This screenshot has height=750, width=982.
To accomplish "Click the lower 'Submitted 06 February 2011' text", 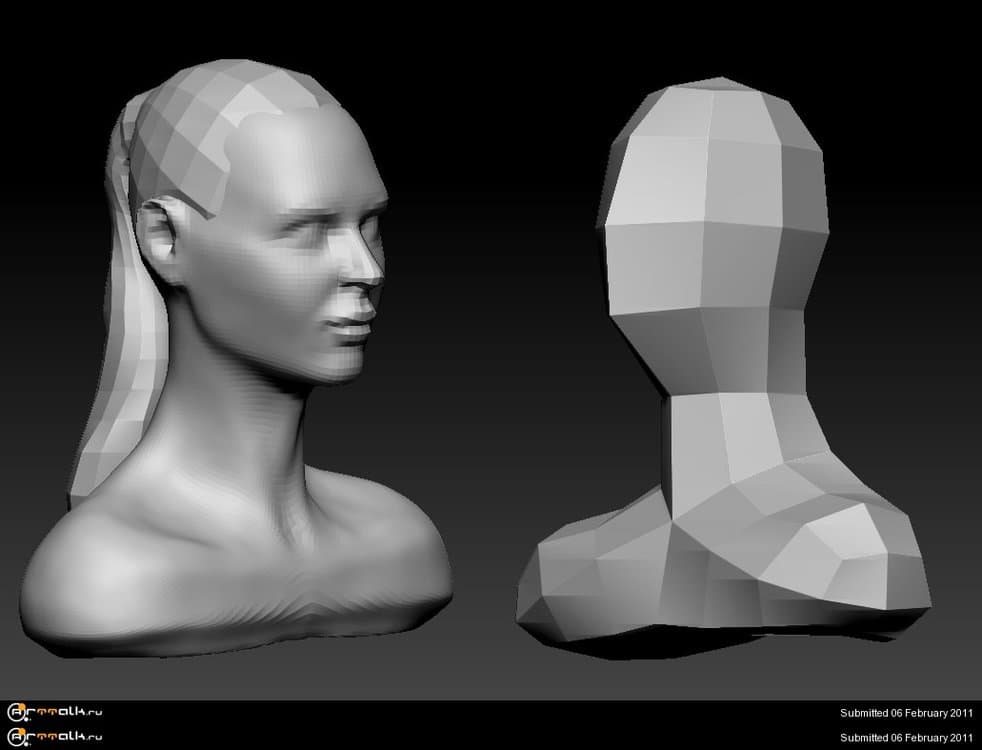I will click(906, 737).
